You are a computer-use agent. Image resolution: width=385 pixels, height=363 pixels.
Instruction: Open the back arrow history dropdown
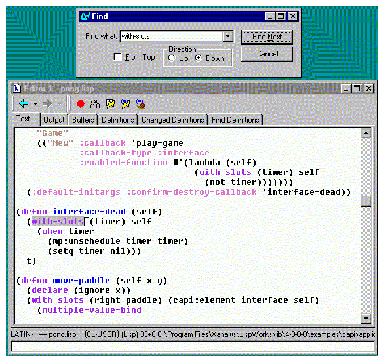pyautogui.click(x=35, y=104)
